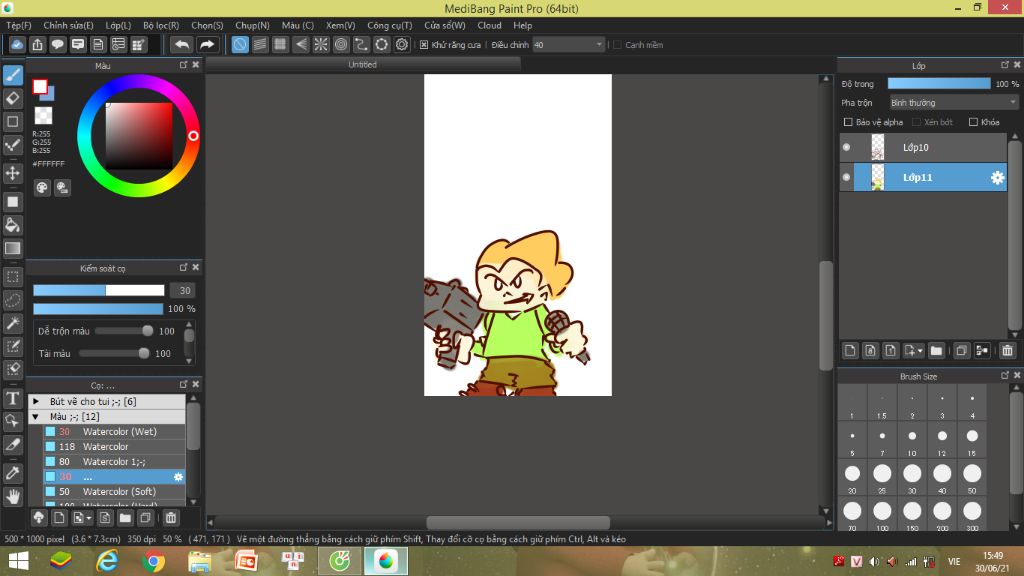The image size is (1024, 576).
Task: Open File Explorer from the taskbar
Action: [x=200, y=561]
